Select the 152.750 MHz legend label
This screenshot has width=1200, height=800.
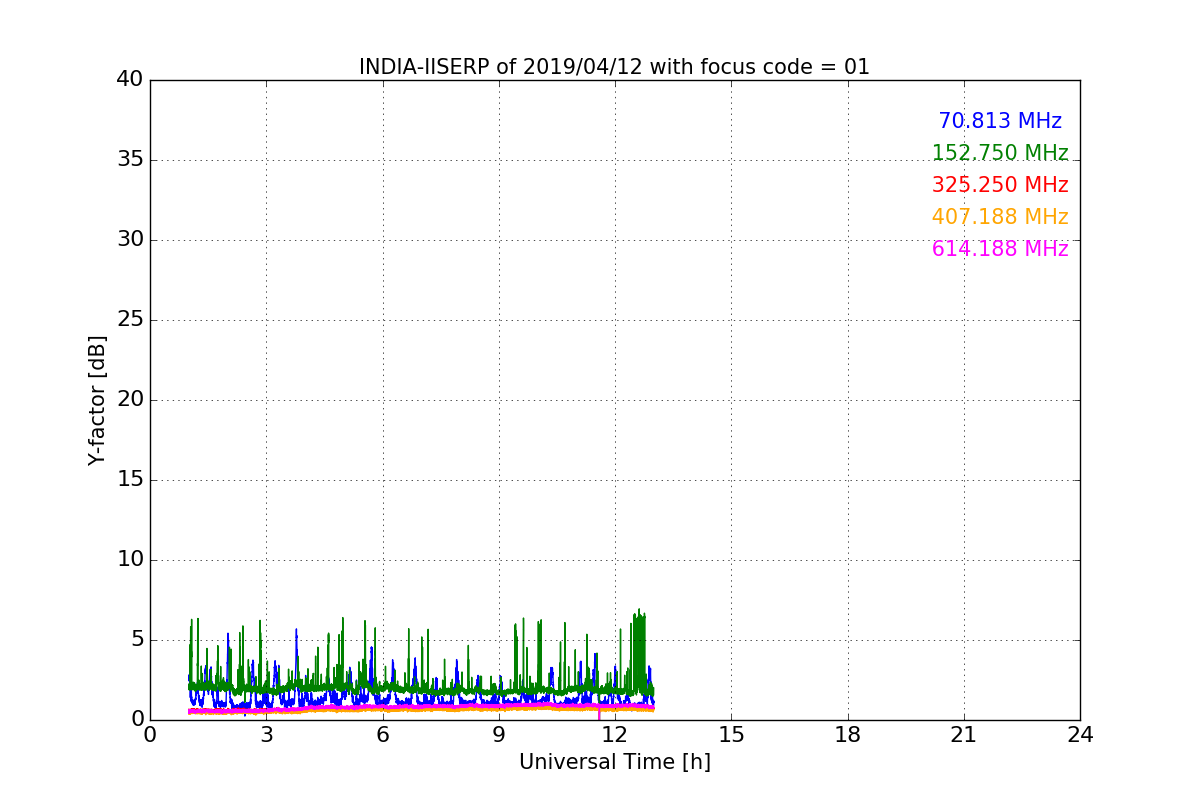click(x=1000, y=153)
